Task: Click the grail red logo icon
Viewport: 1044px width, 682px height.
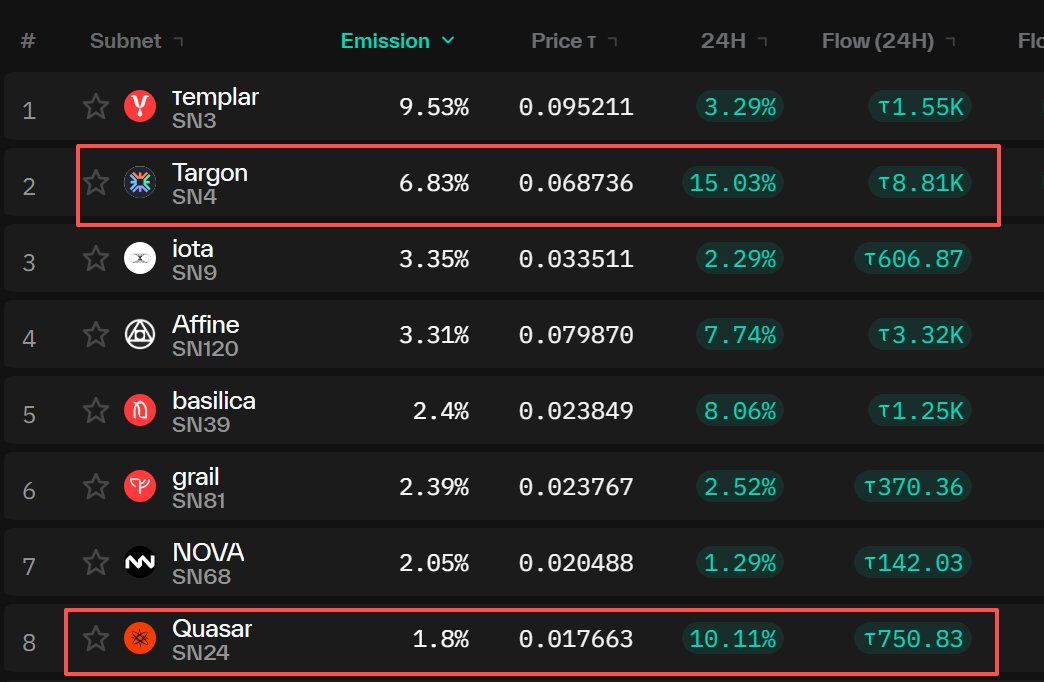Action: (140, 486)
